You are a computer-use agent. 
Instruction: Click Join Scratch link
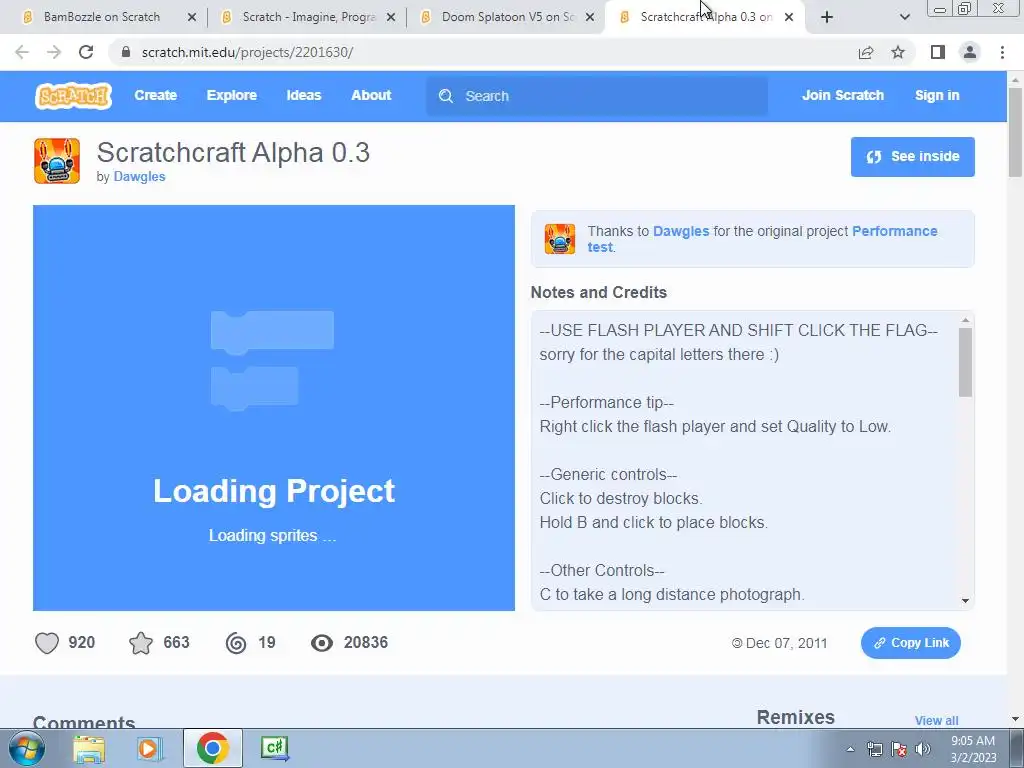point(842,95)
